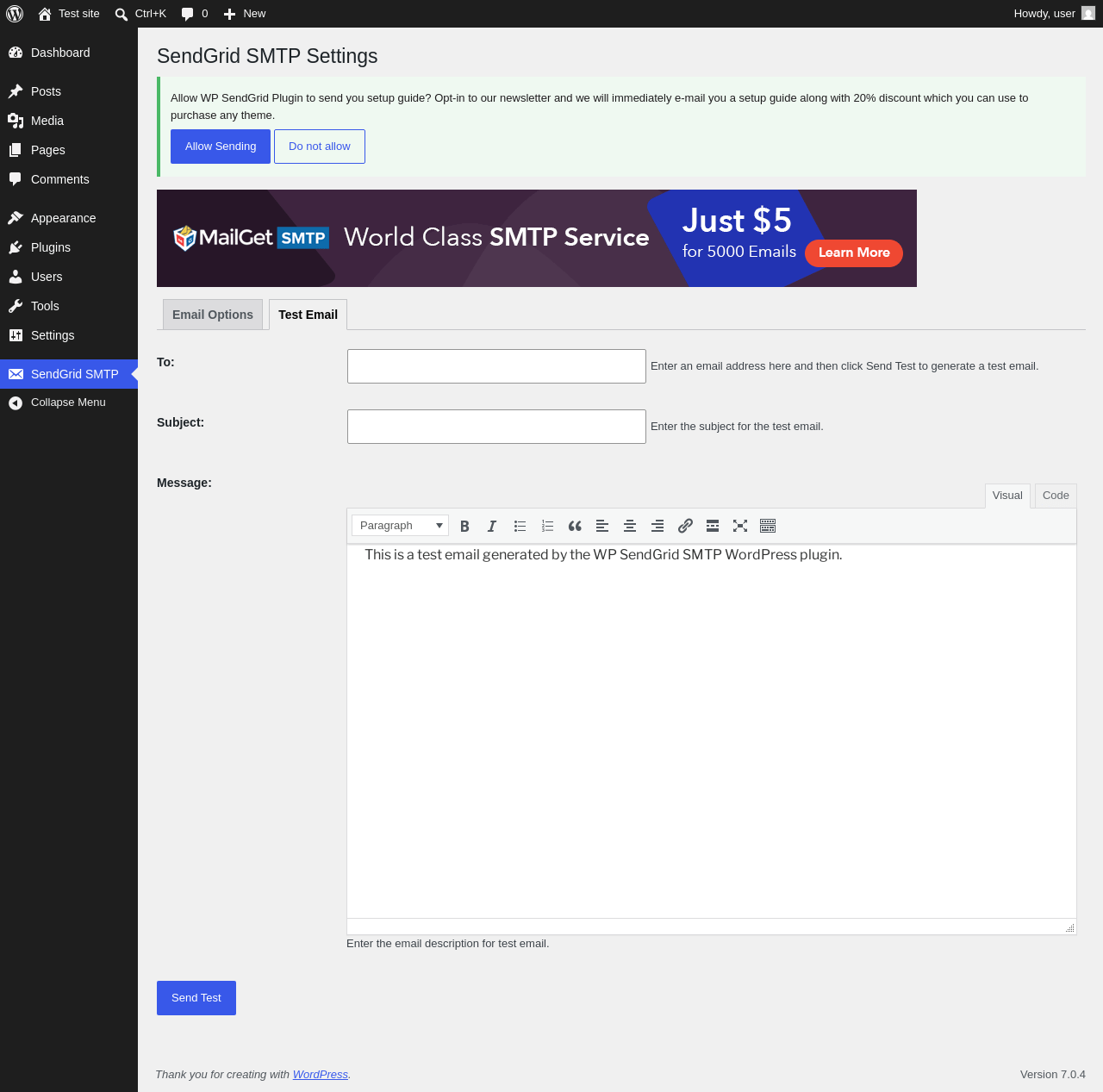1103x1092 pixels.
Task: Click the "Message:" field label
Action: pos(184,483)
